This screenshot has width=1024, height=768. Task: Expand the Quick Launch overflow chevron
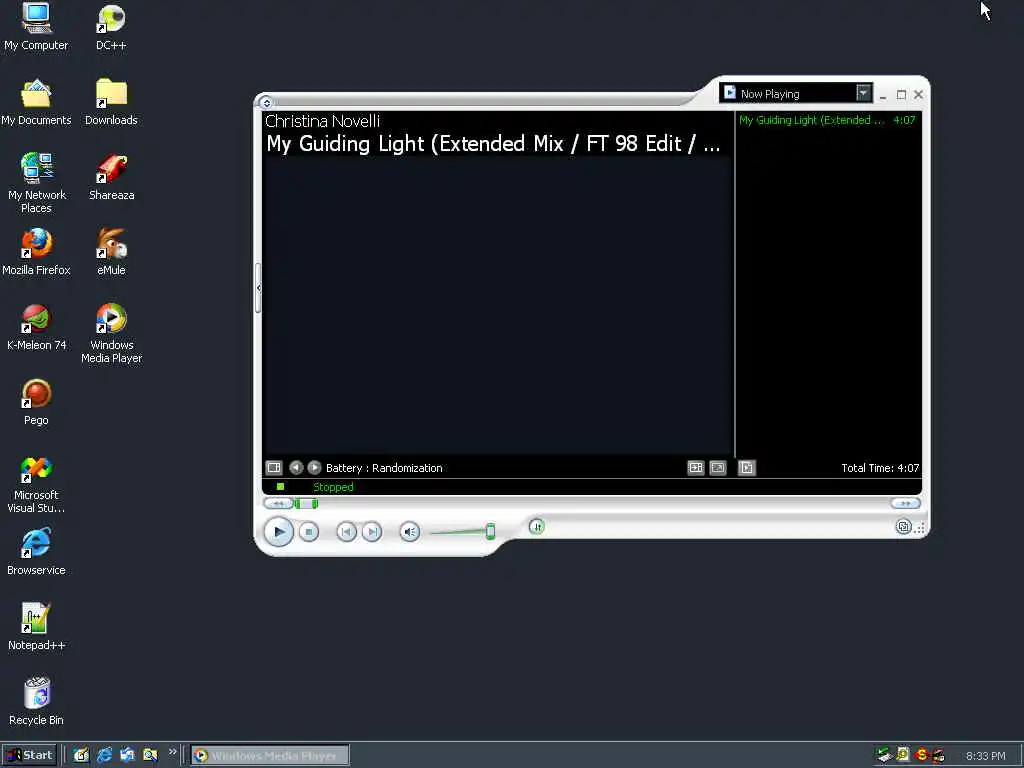(172, 752)
